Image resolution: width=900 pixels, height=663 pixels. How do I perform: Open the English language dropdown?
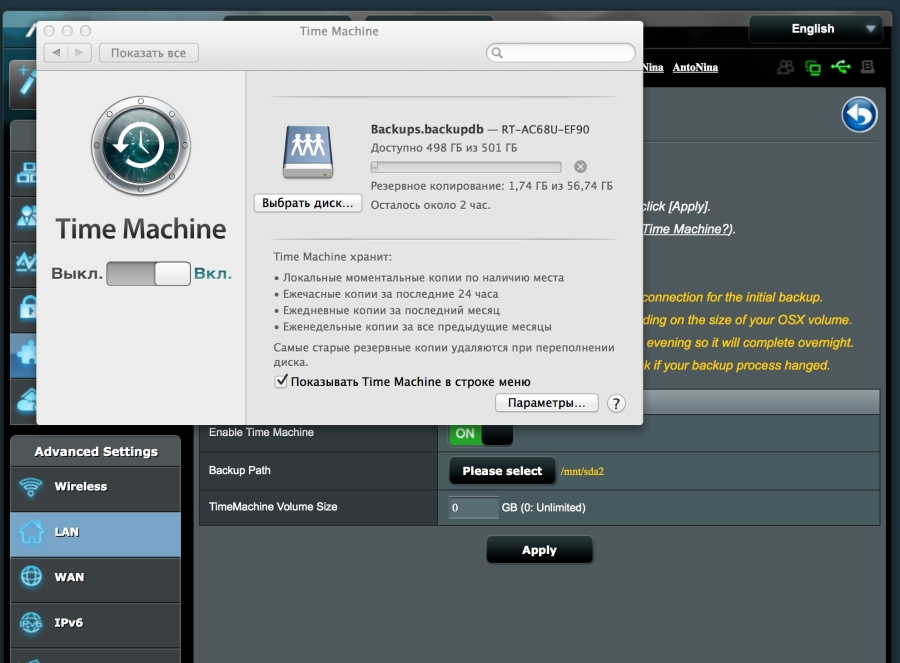816,29
